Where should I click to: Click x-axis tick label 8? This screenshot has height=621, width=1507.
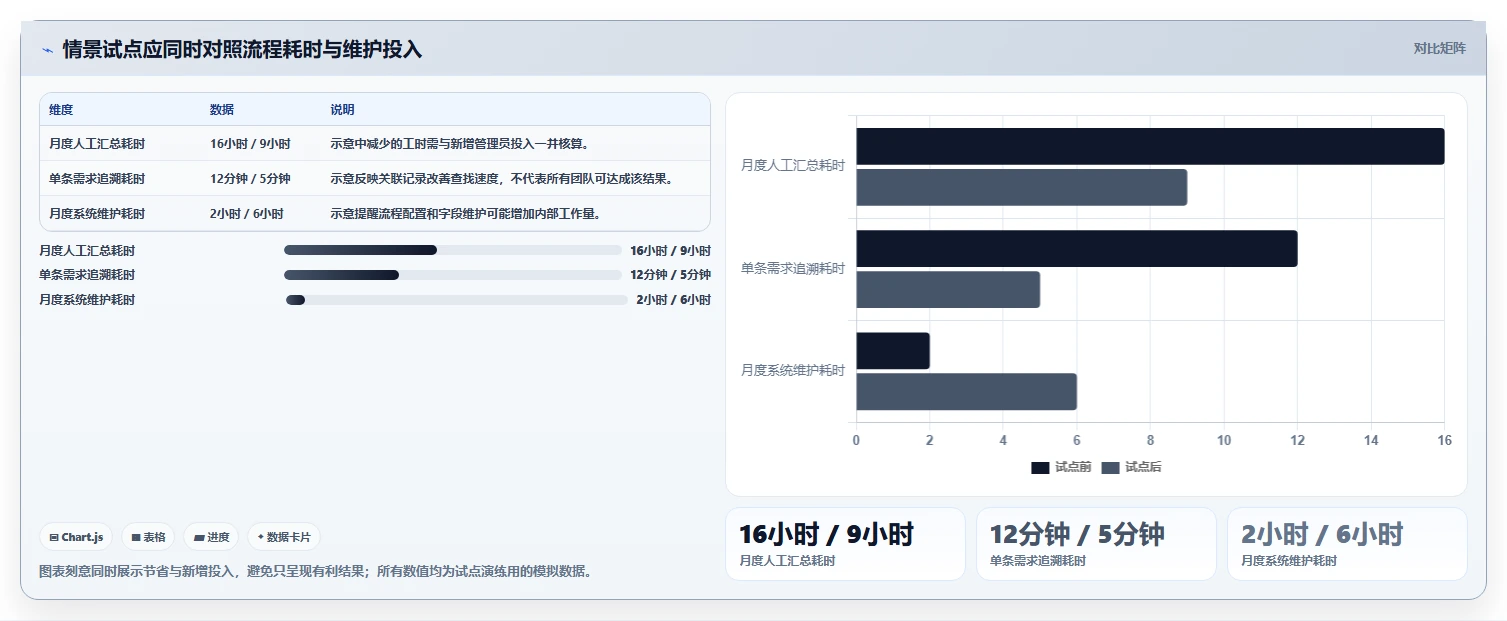(x=1150, y=440)
